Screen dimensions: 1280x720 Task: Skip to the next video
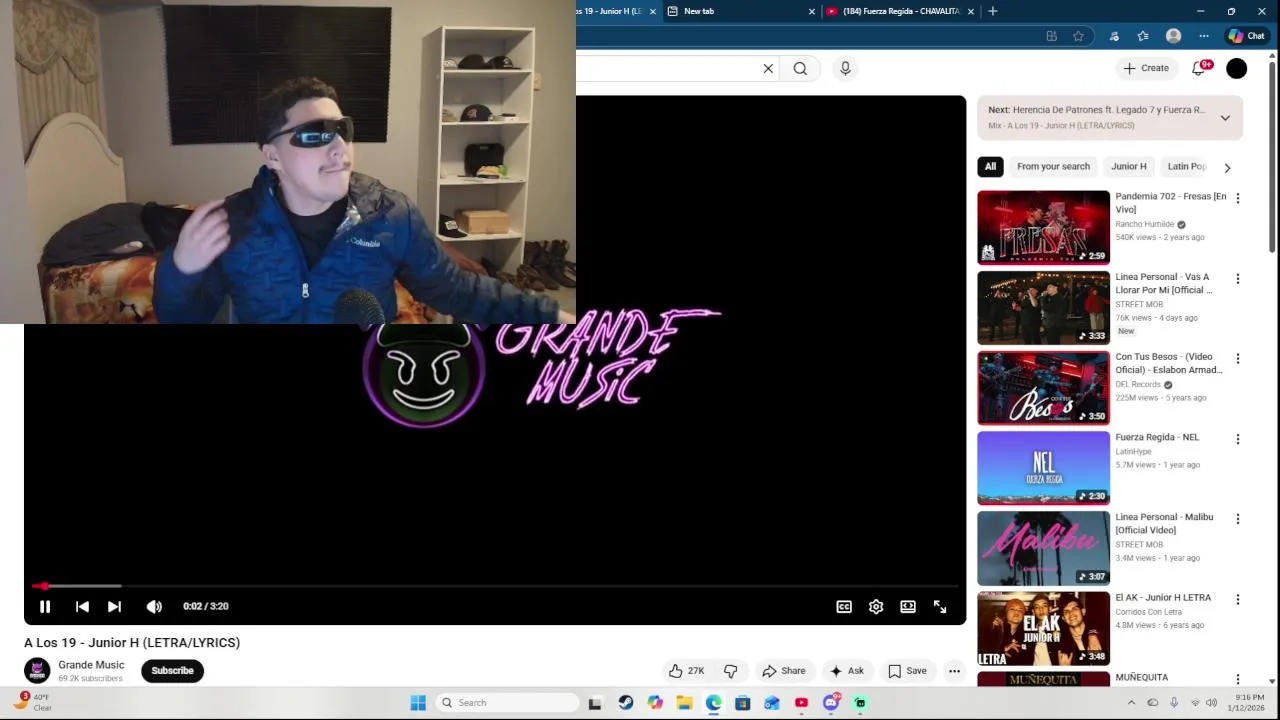pyautogui.click(x=114, y=606)
